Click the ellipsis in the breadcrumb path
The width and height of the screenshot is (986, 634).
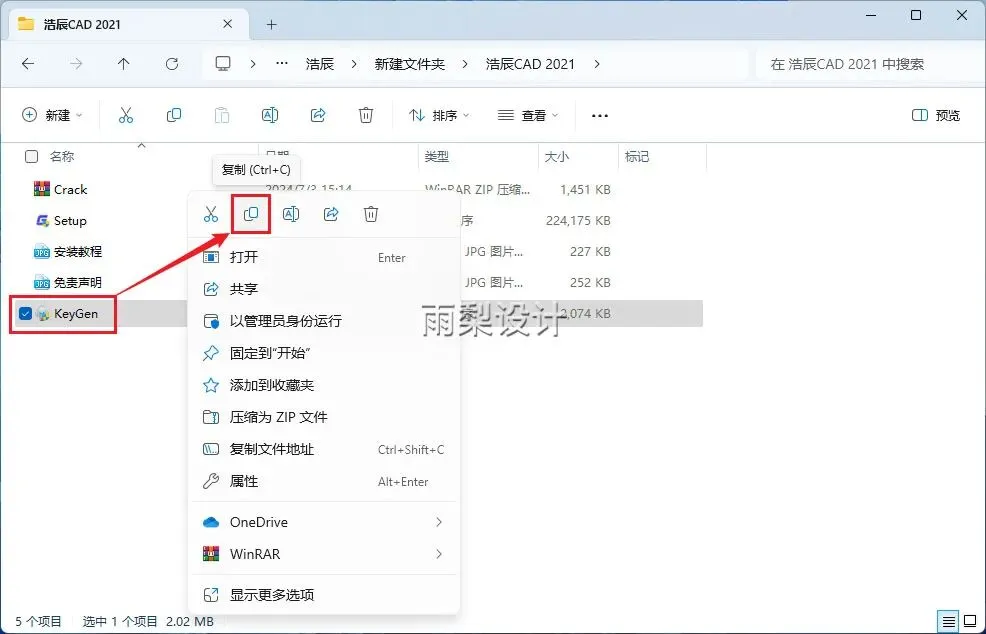(282, 64)
